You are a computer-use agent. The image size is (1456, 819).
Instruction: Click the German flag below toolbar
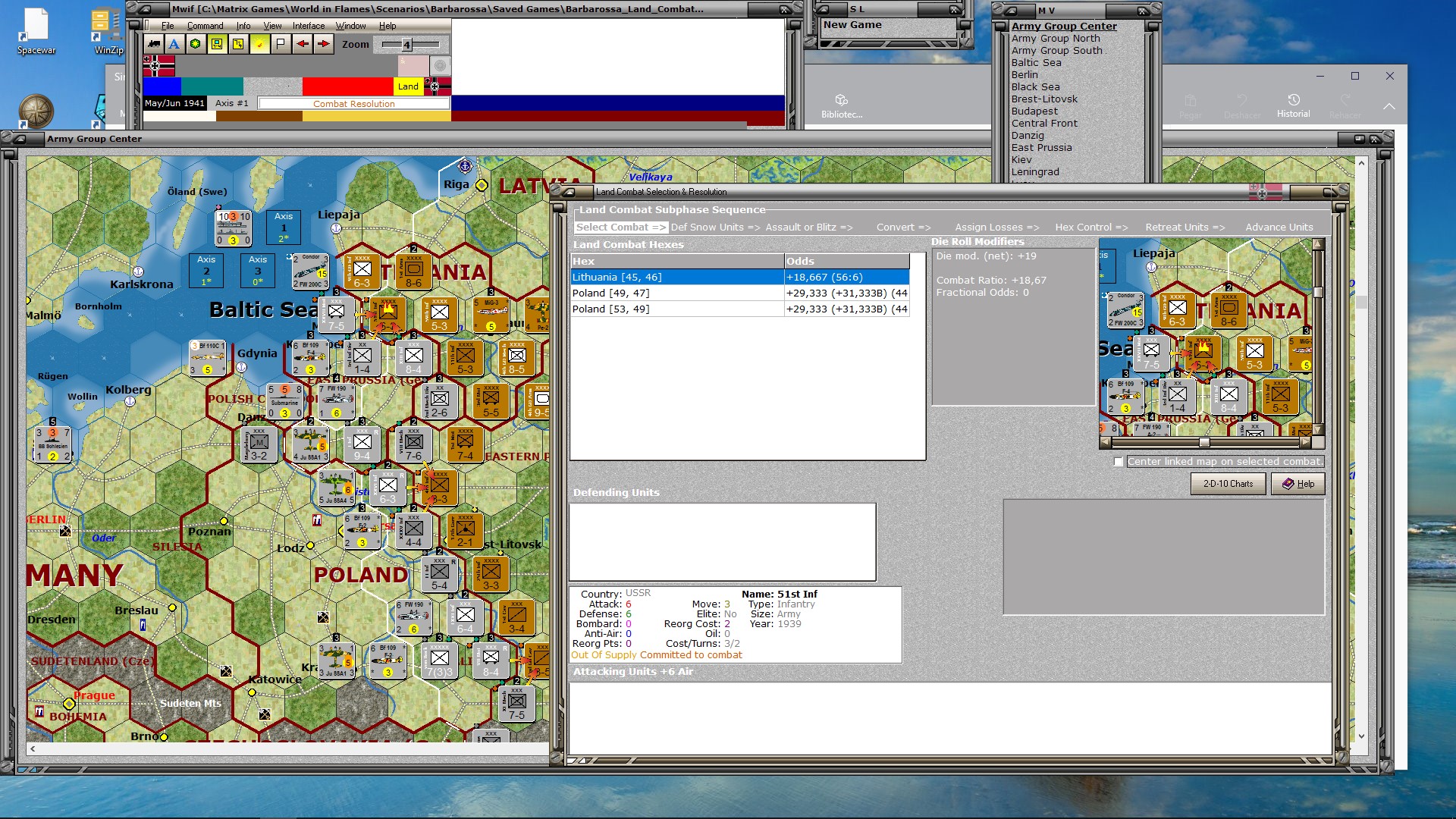point(158,66)
